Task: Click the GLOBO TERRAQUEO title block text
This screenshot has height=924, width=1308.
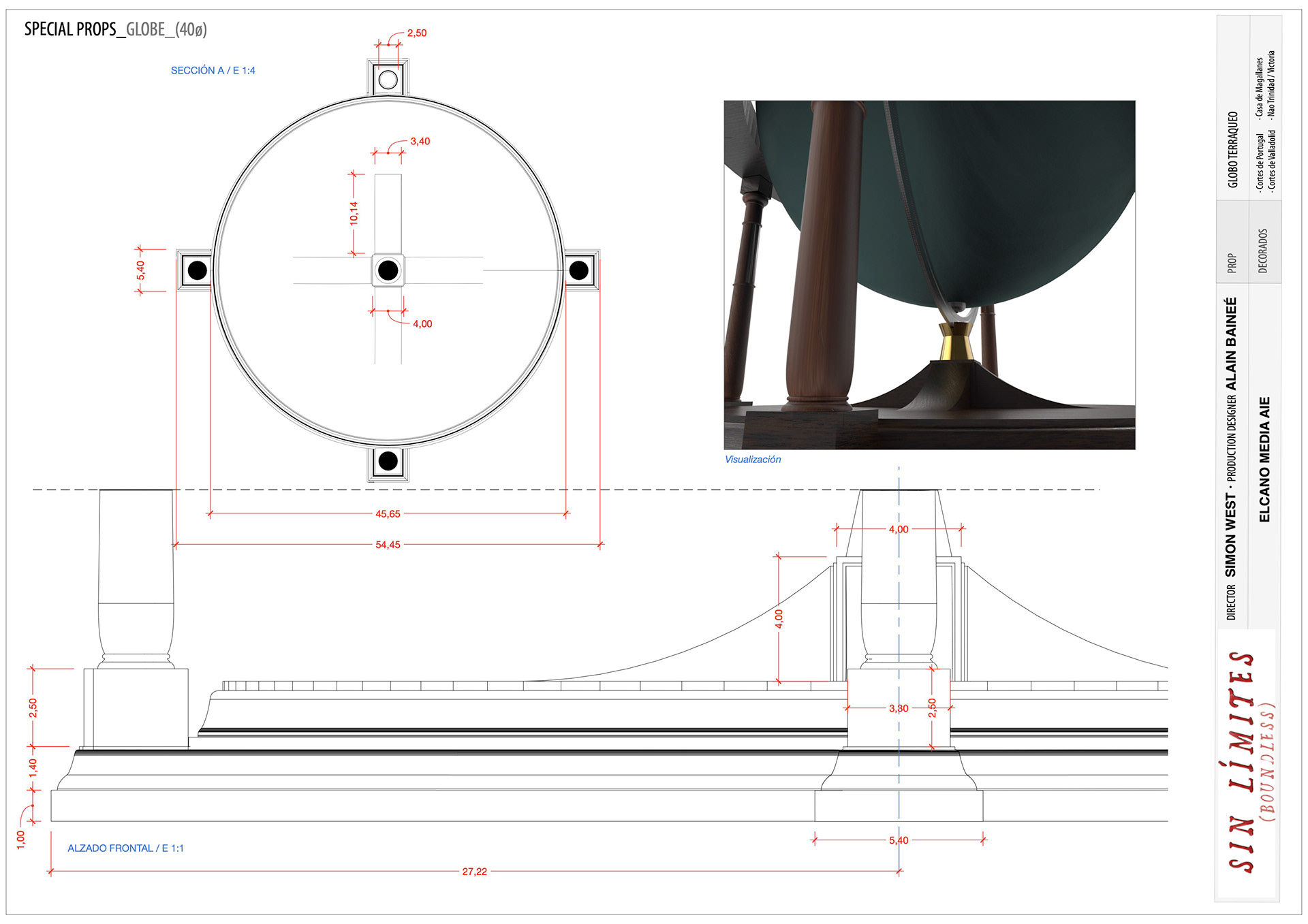Action: [x=1232, y=150]
